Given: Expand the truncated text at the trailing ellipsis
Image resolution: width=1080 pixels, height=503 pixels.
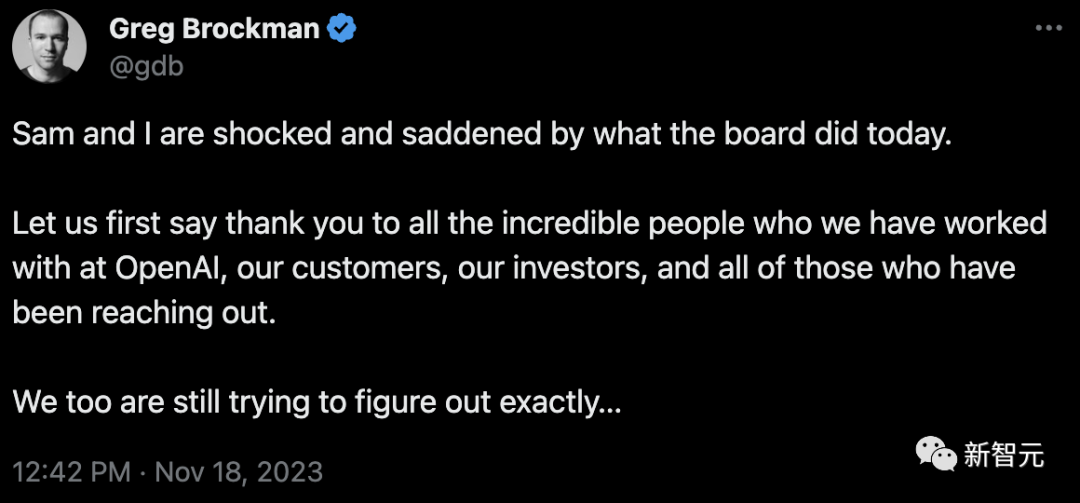Looking at the screenshot, I should [612, 403].
